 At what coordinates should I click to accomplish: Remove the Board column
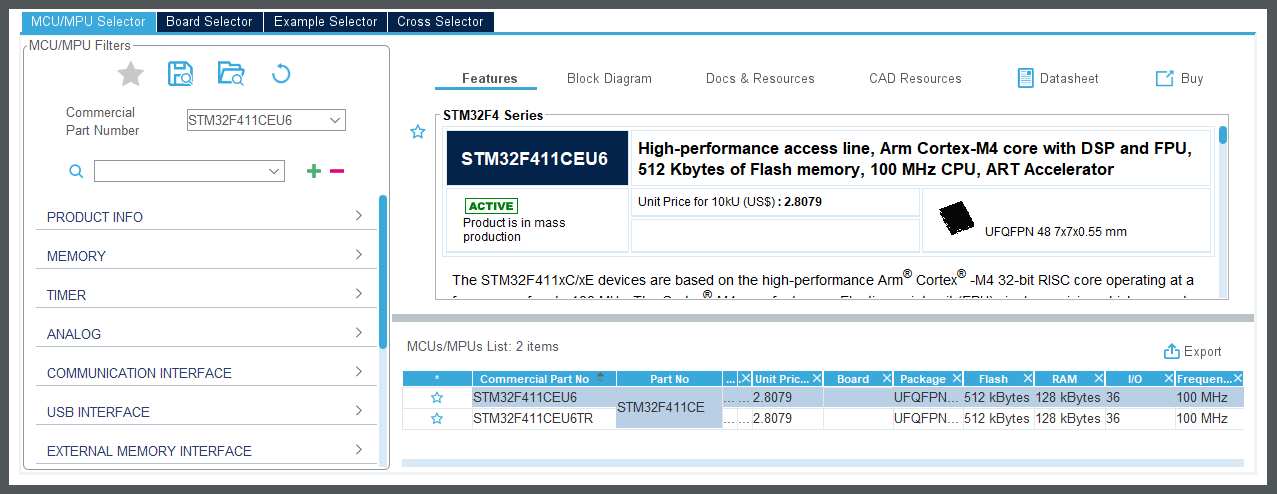pyautogui.click(x=886, y=379)
